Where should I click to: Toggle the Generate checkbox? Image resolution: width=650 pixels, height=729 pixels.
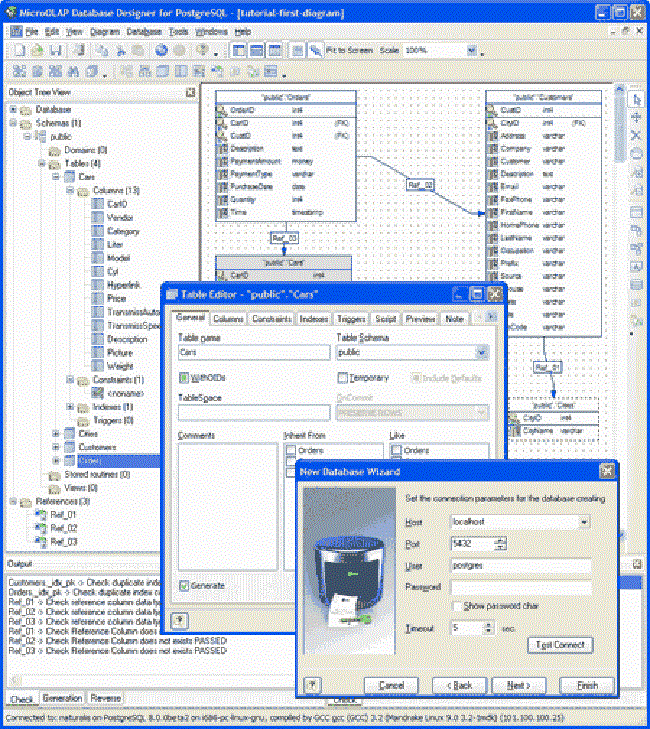184,585
